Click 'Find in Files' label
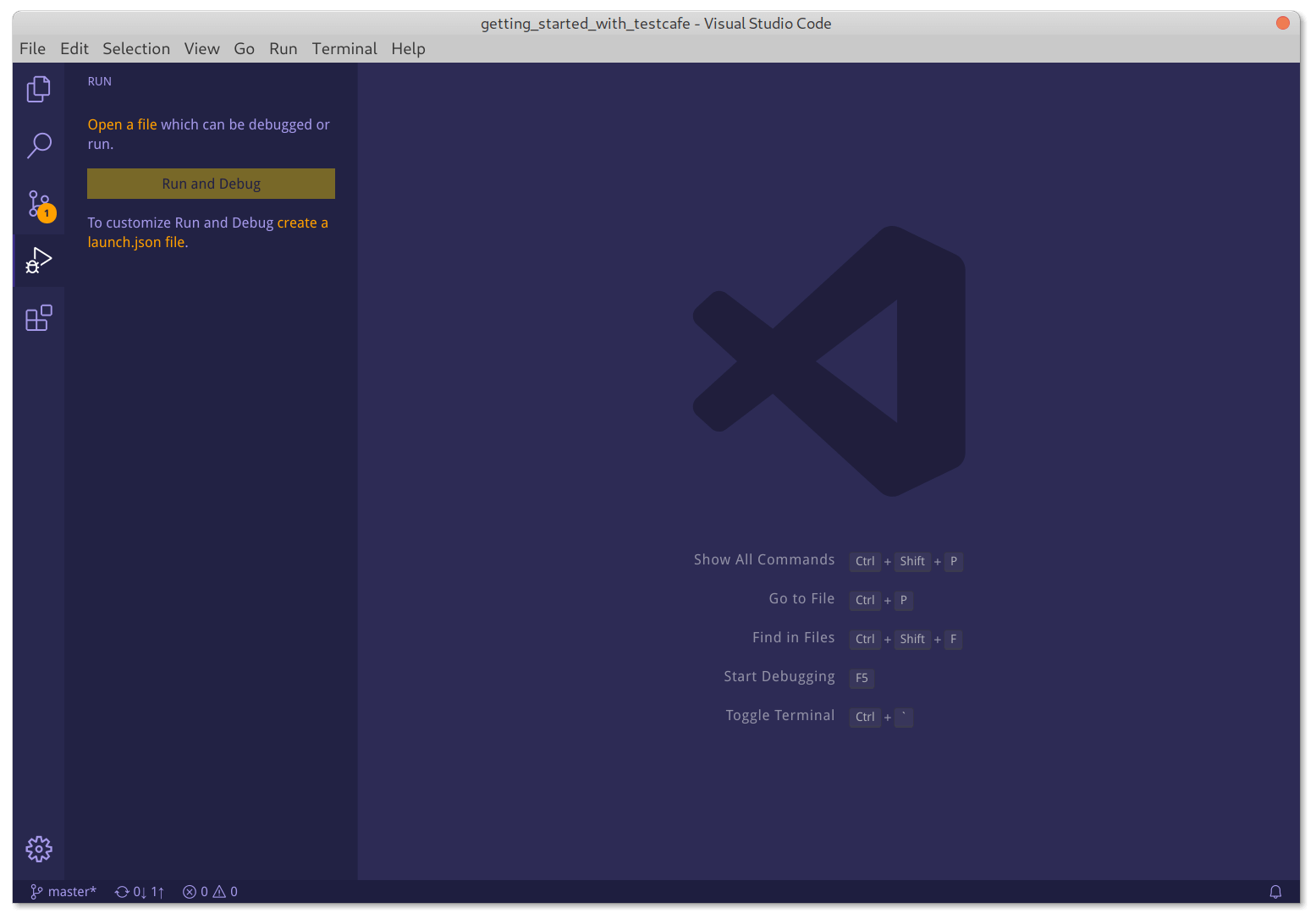This screenshot has height=919, width=1316. (793, 637)
